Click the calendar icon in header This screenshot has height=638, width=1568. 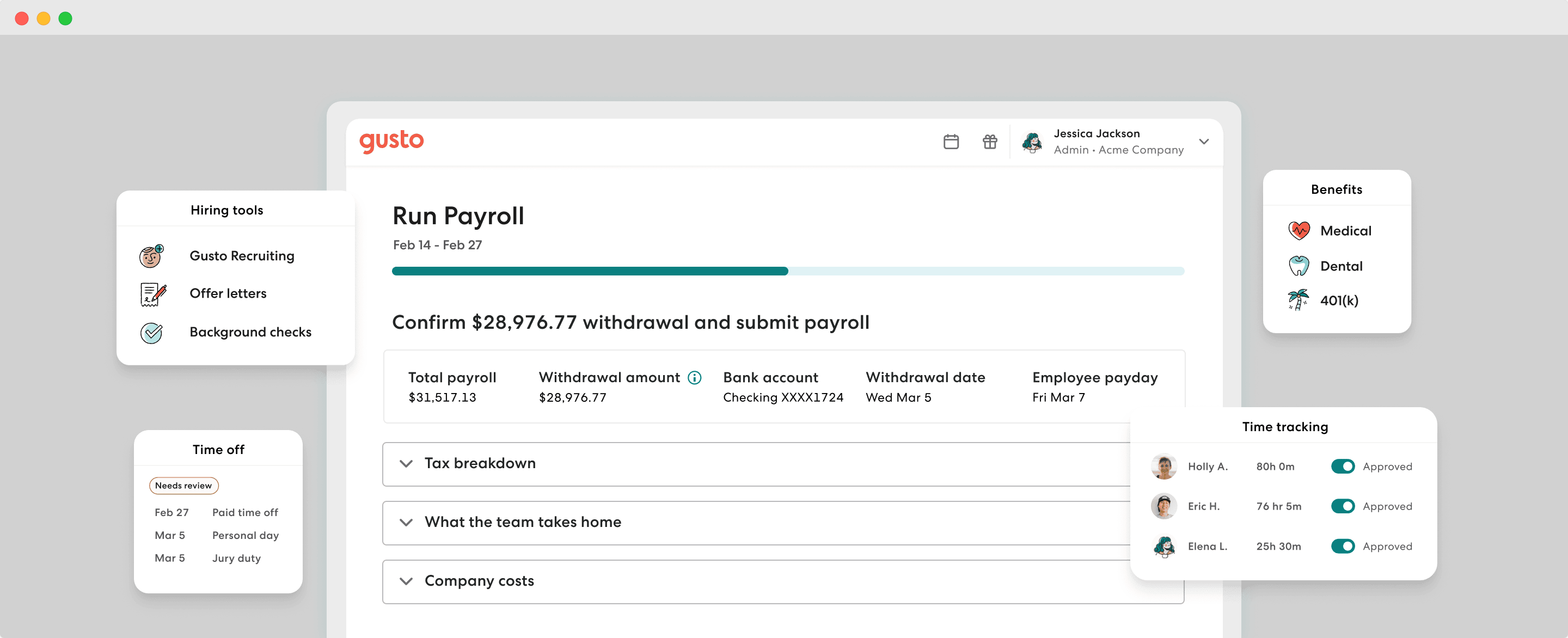click(951, 142)
